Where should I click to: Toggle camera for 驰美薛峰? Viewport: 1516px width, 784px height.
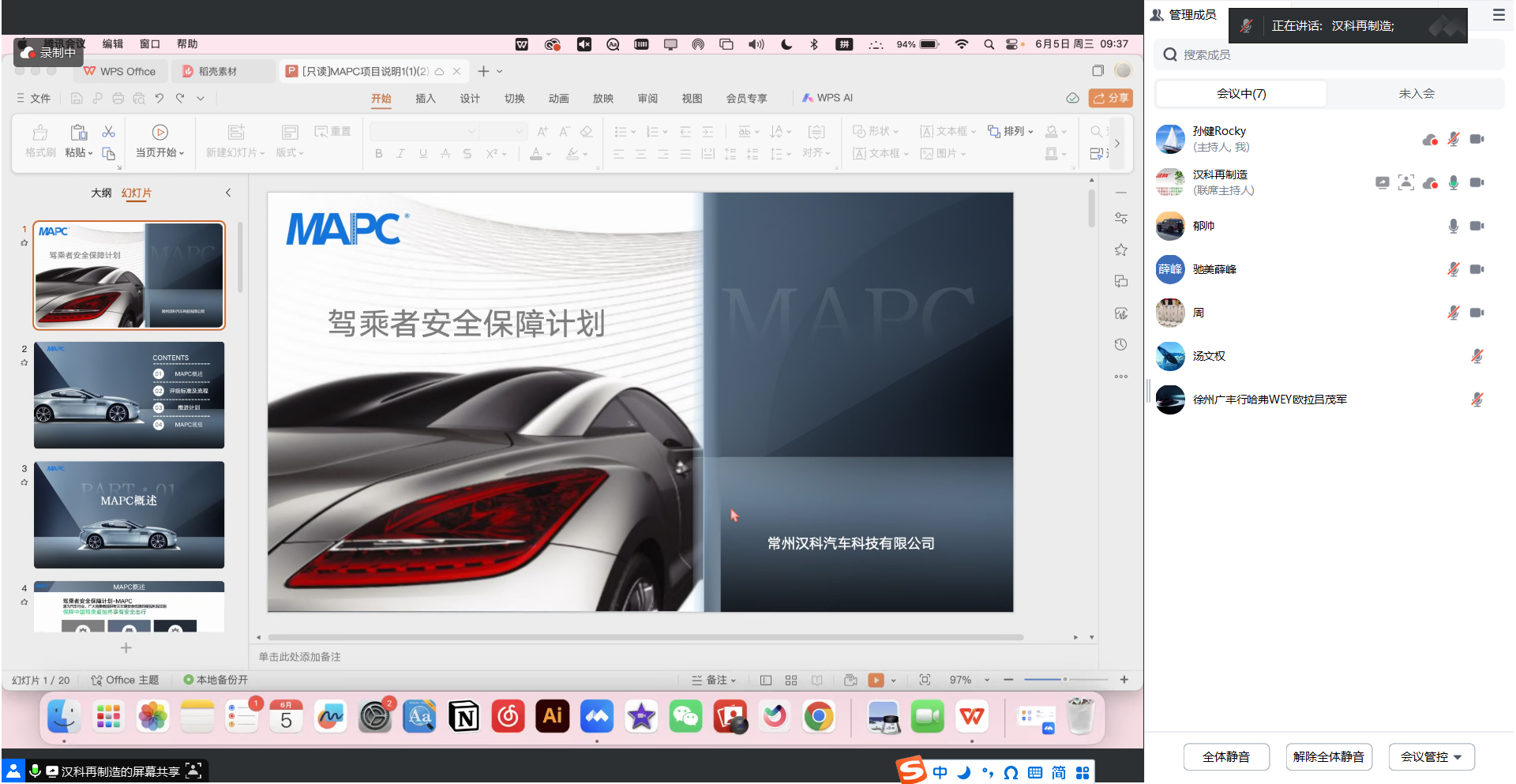pyautogui.click(x=1477, y=270)
